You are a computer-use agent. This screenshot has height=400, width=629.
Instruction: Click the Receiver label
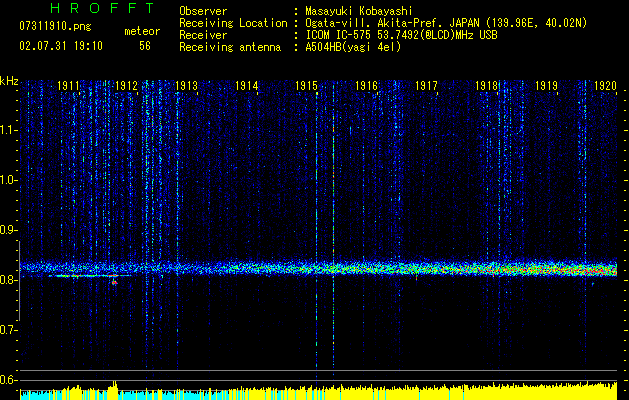[203, 35]
